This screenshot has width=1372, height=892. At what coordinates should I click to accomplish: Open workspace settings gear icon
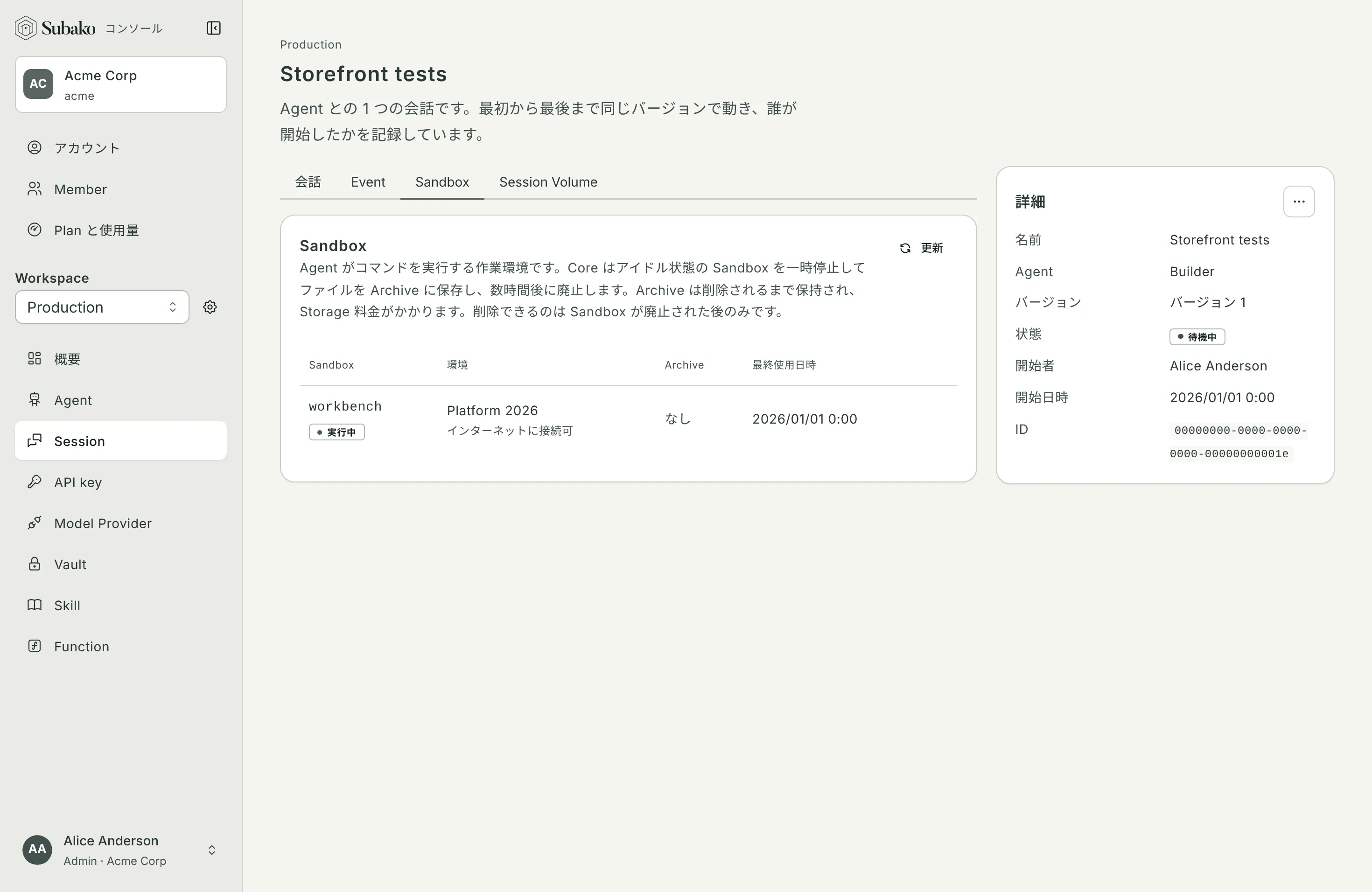click(210, 307)
